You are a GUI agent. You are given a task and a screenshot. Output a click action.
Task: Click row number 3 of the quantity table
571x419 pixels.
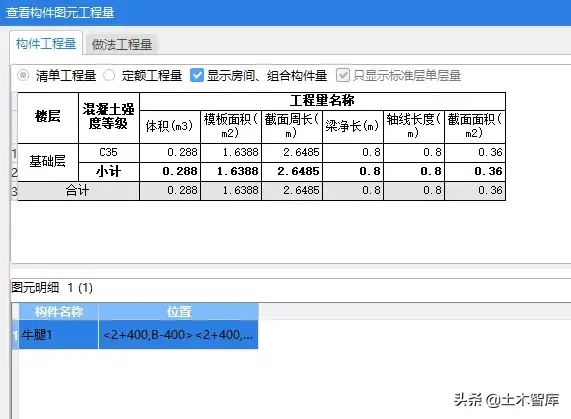click(x=14, y=191)
